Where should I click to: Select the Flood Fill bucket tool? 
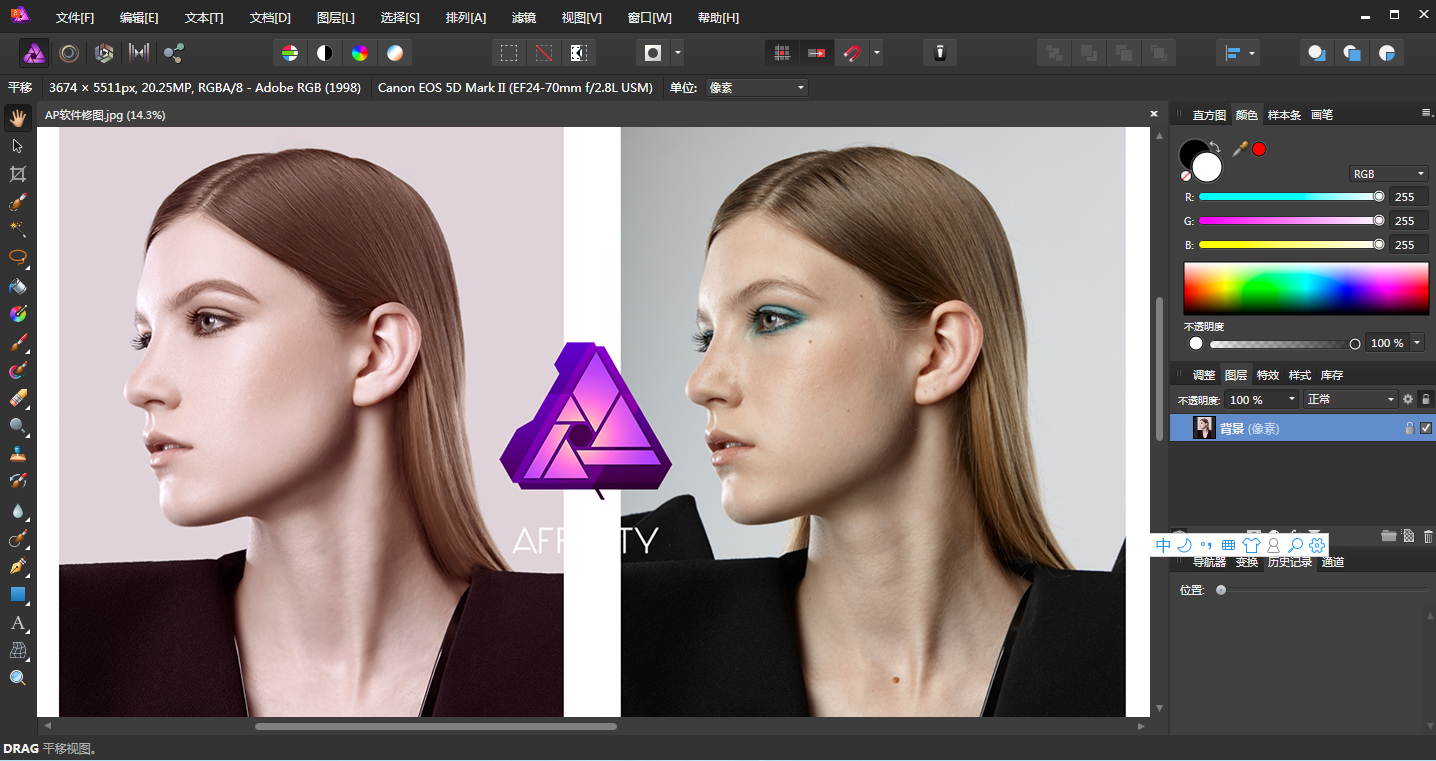(18, 286)
